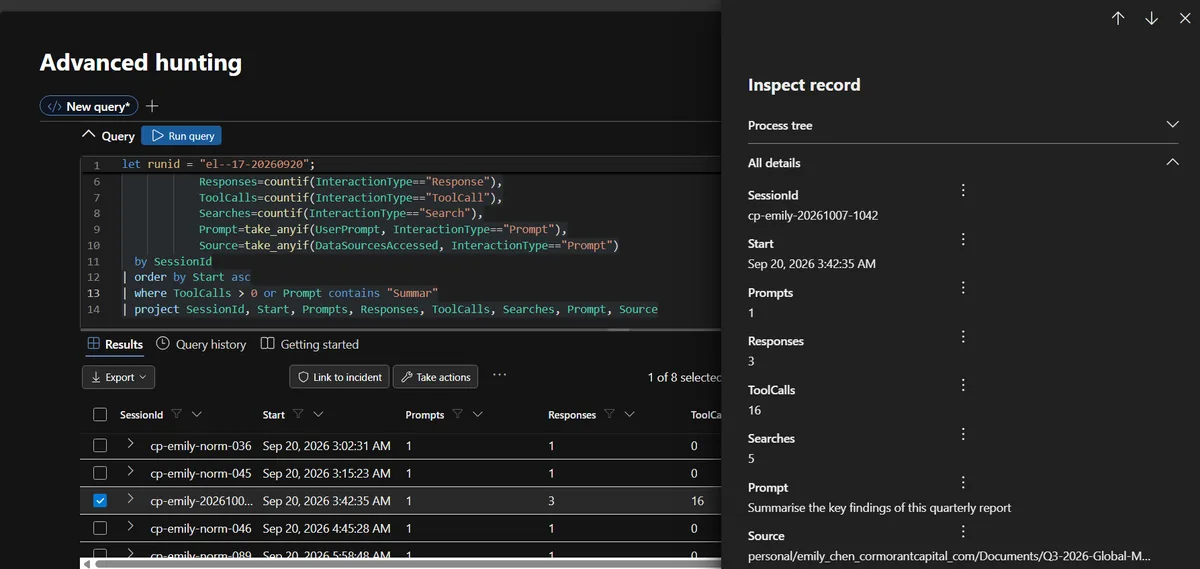1200x569 pixels.
Task: Check the cp-emily-norm-046 row checkbox
Action: 100,529
